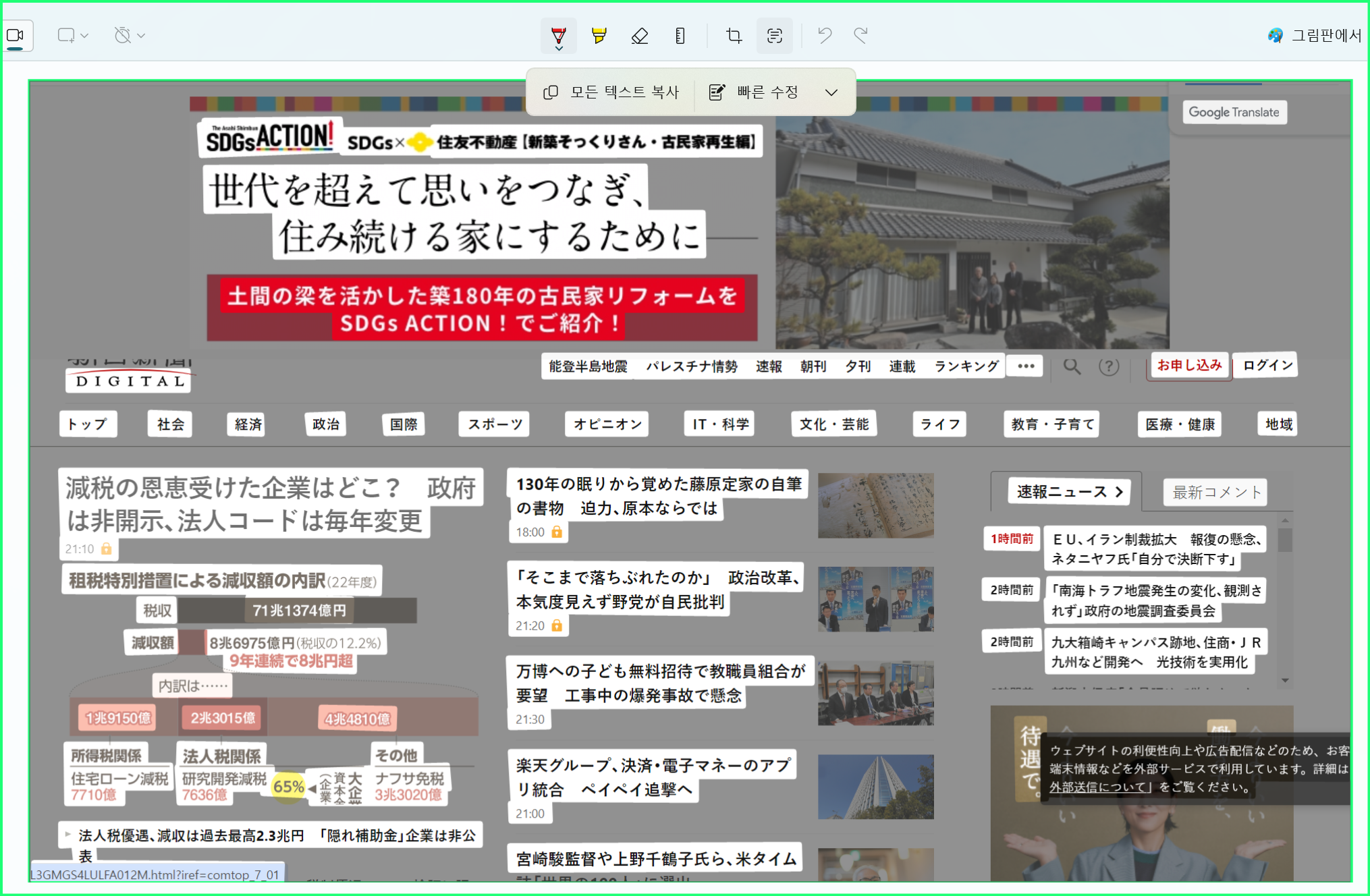
Task: Select the image crop tool
Action: pyautogui.click(x=734, y=35)
